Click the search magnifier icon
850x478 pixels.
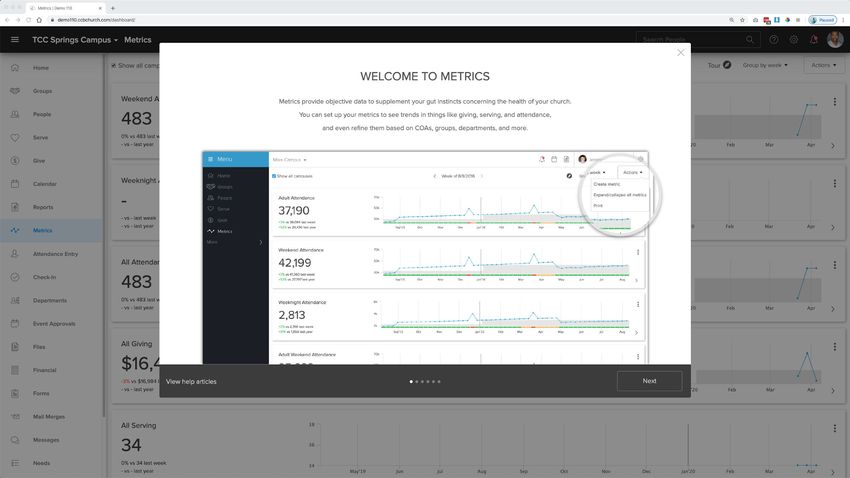click(x=750, y=40)
